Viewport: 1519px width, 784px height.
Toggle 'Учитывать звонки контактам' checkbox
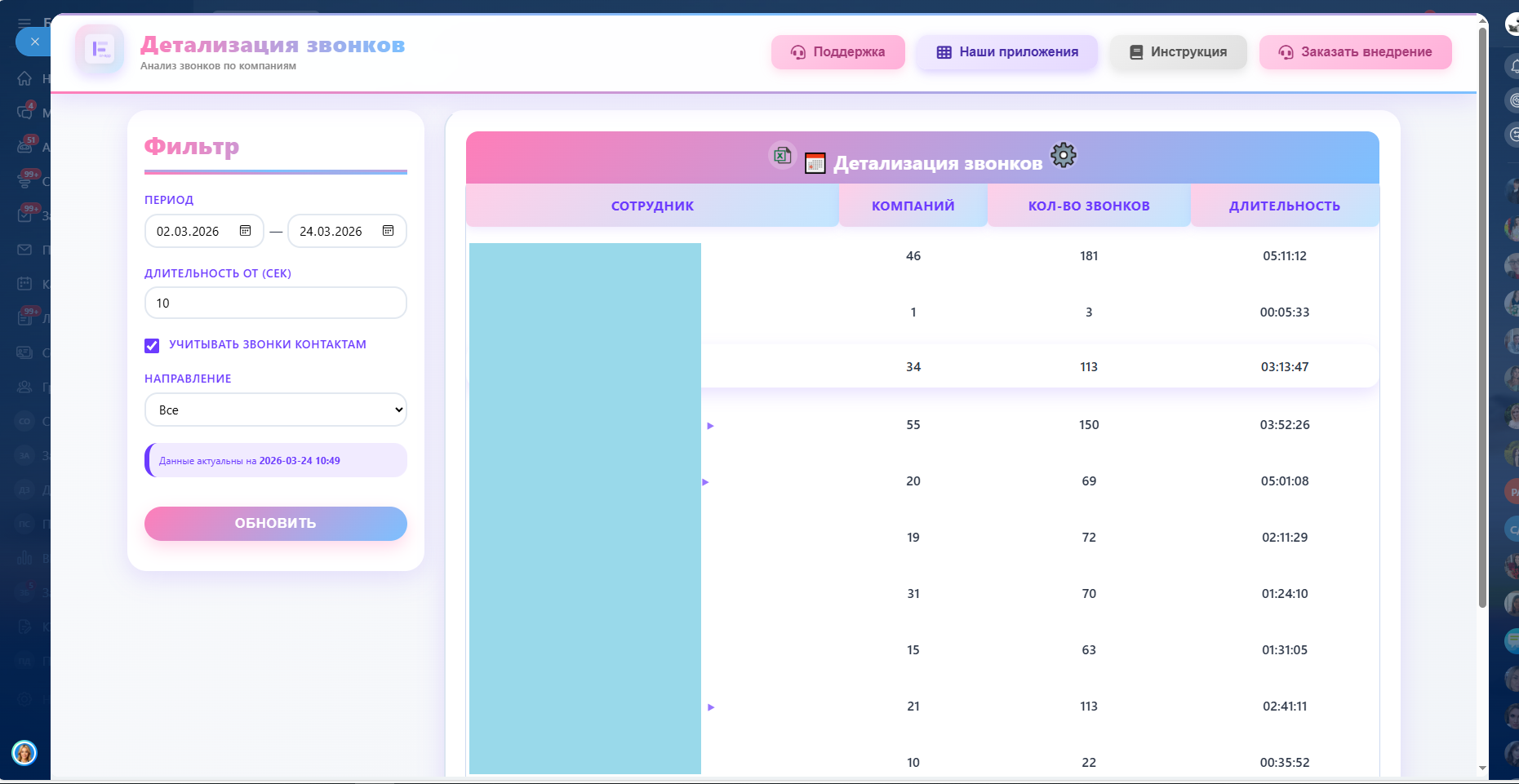(x=152, y=345)
